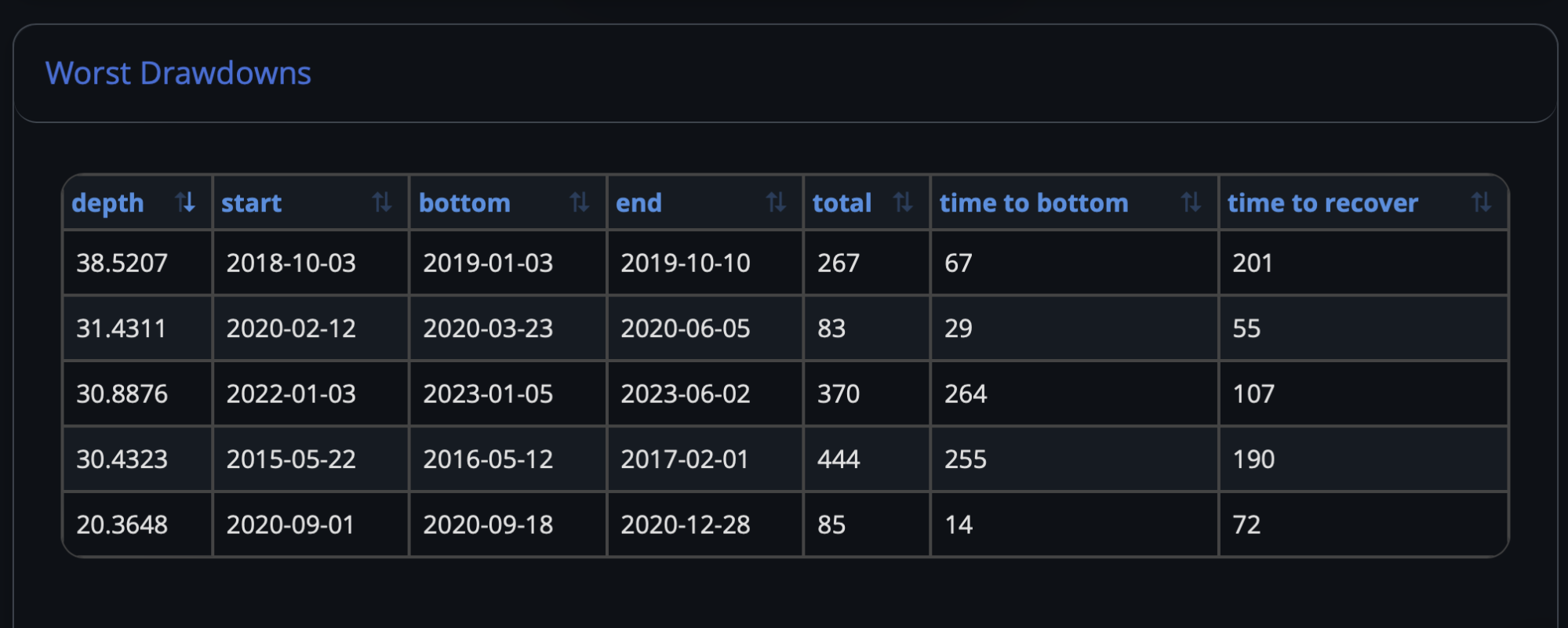Select the time to recover header text
Image resolution: width=1568 pixels, height=628 pixels.
click(x=1322, y=203)
